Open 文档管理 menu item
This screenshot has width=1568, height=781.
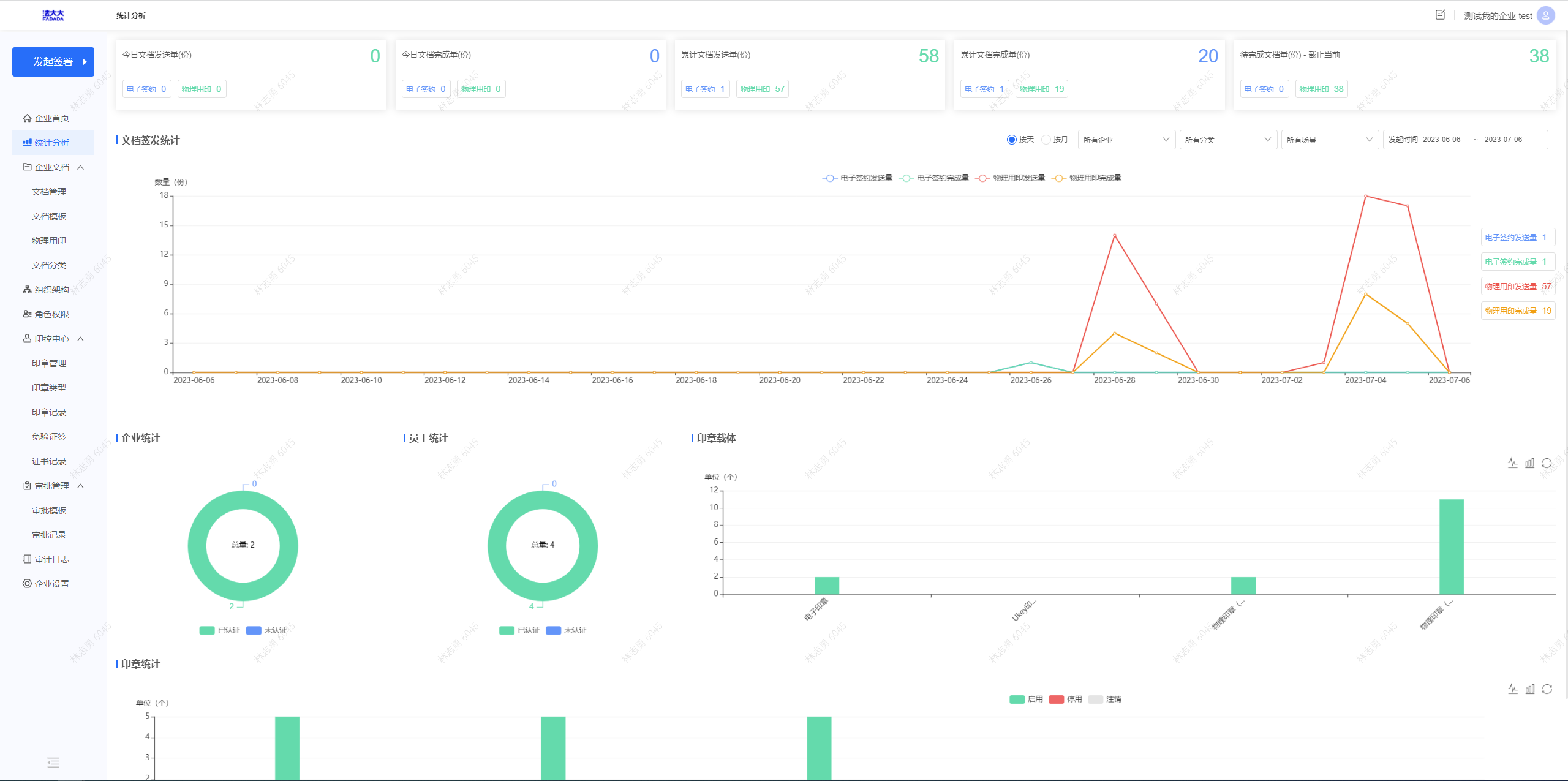pos(49,192)
